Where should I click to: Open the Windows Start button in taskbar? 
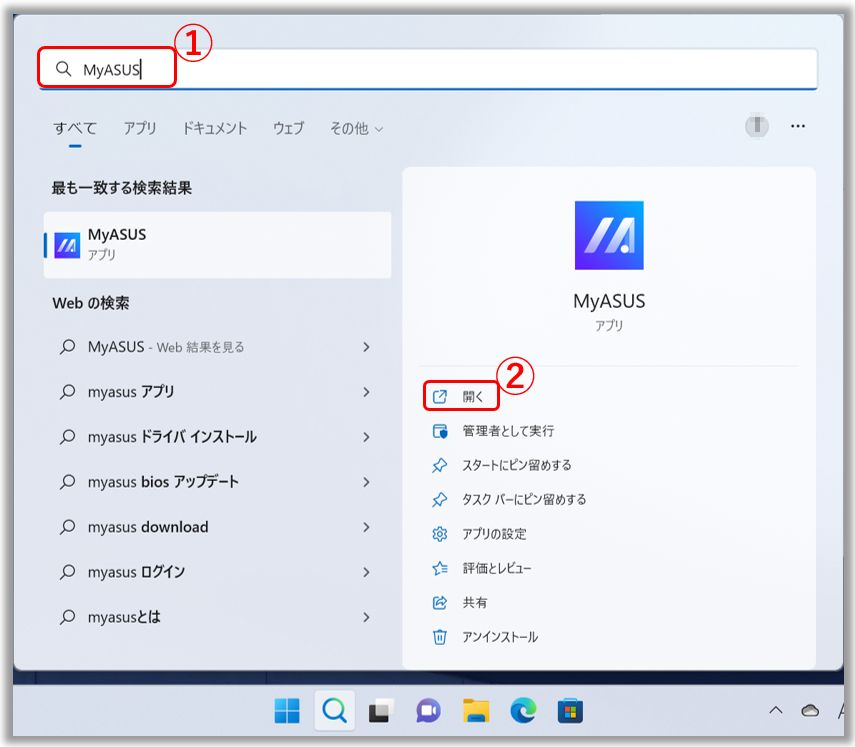click(x=287, y=710)
